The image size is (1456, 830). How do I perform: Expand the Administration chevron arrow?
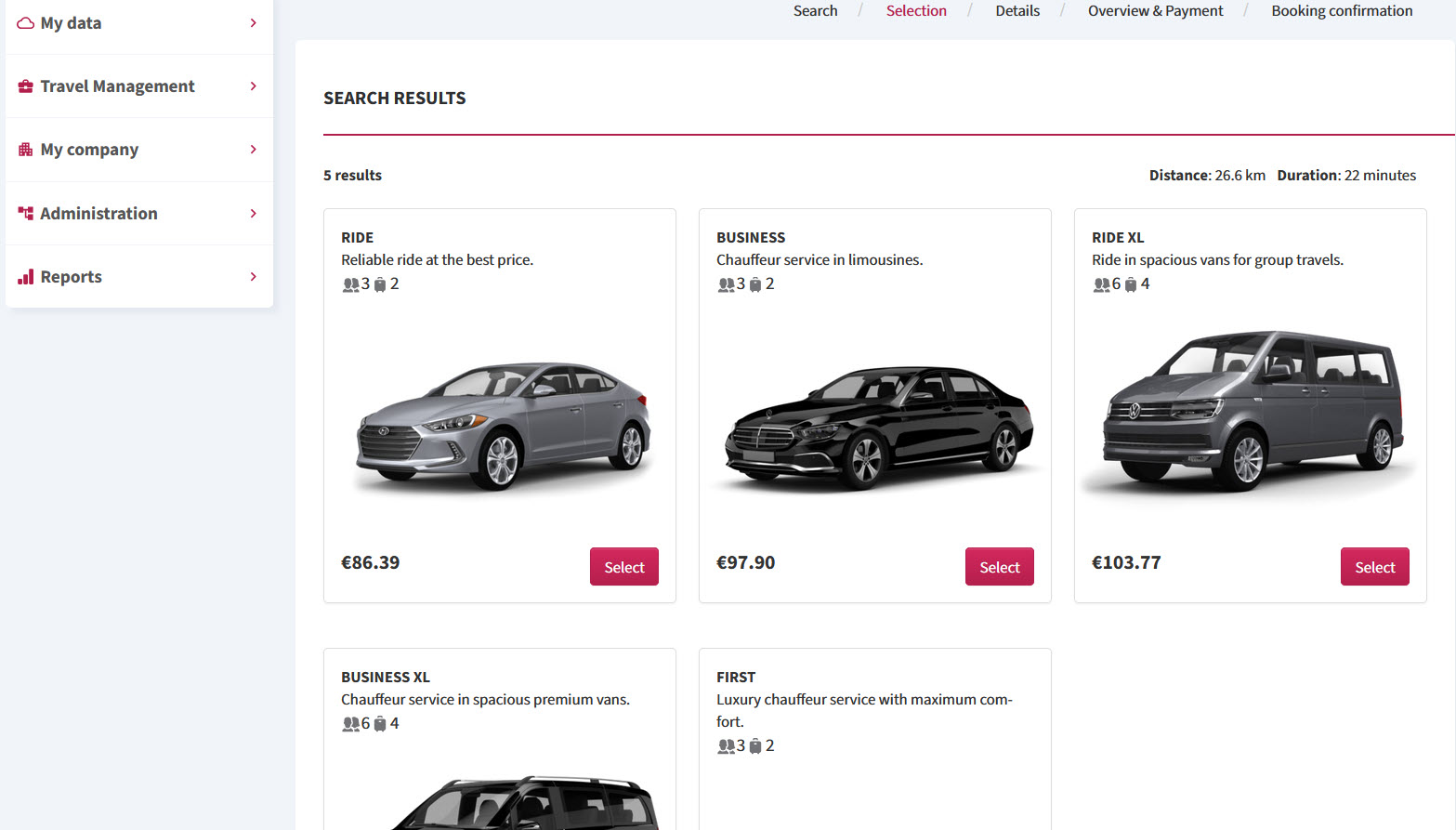254,213
